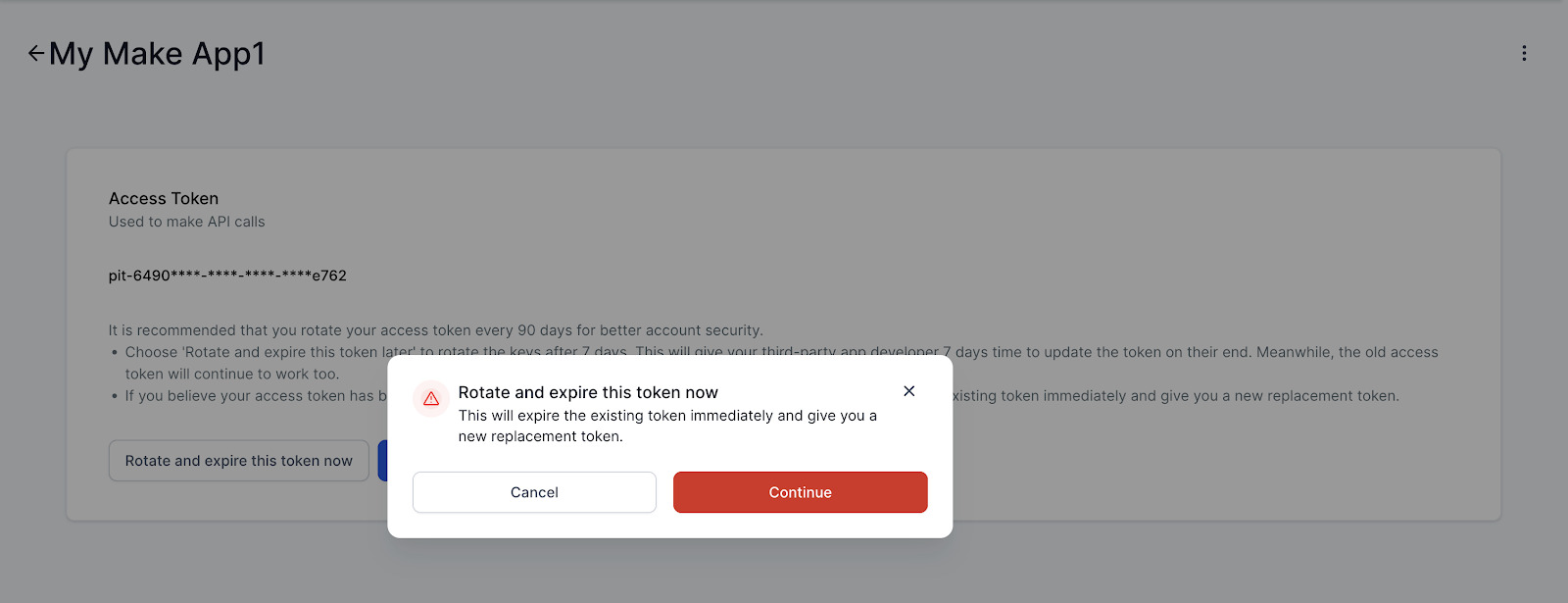Screen dimensions: 1568x603
Task: Select the masked access token pit-6490 text
Action: 227,276
